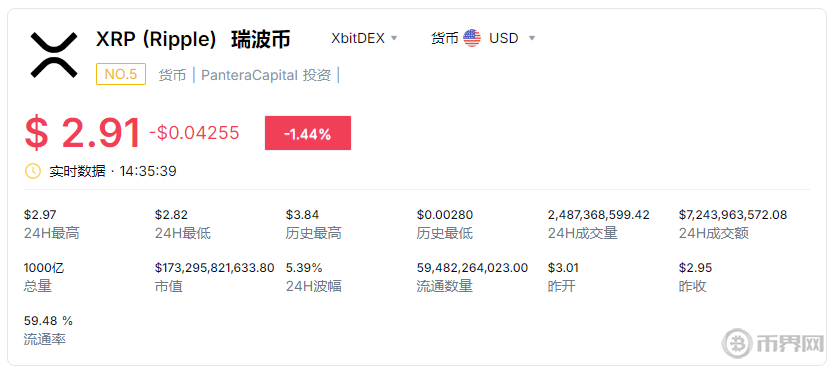Click the 24H成交额 figure
Screen dimensions: 835x371
coord(733,215)
